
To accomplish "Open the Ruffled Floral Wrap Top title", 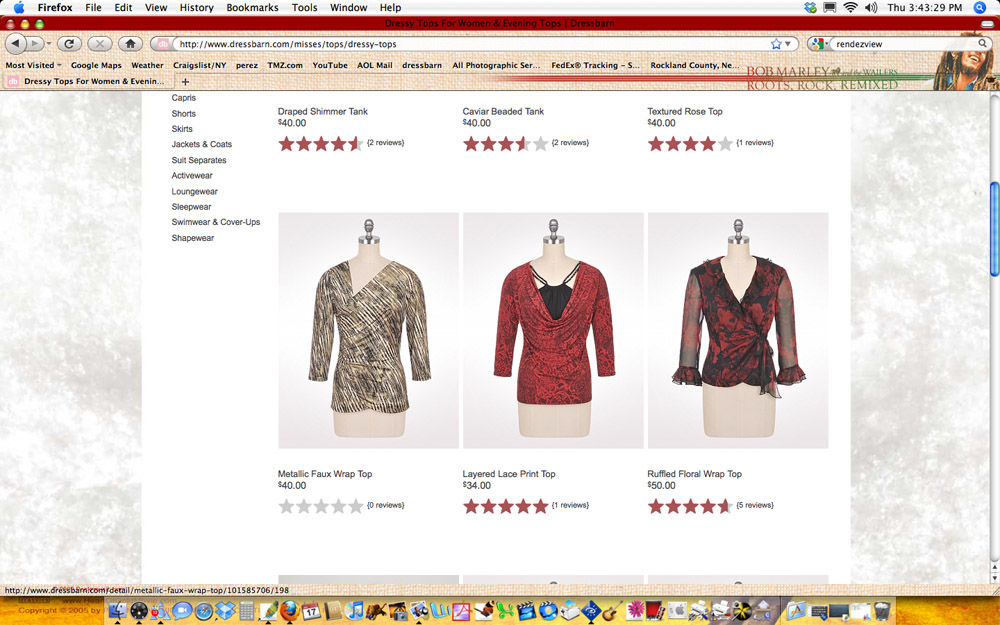I will point(695,474).
